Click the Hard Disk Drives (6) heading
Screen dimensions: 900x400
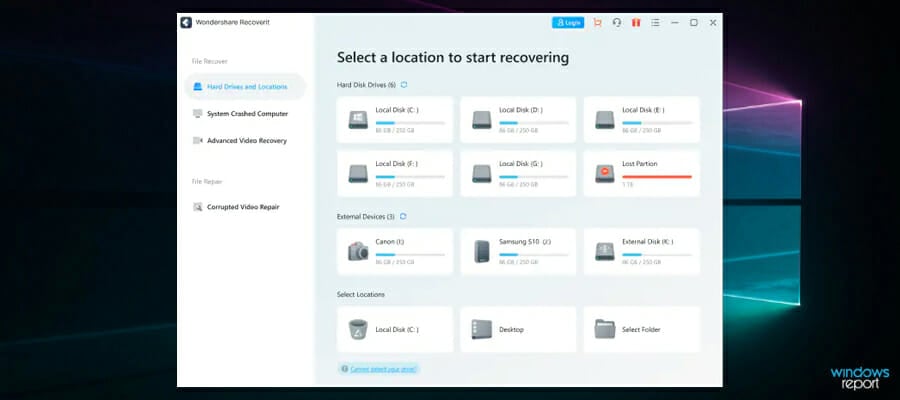click(x=366, y=84)
